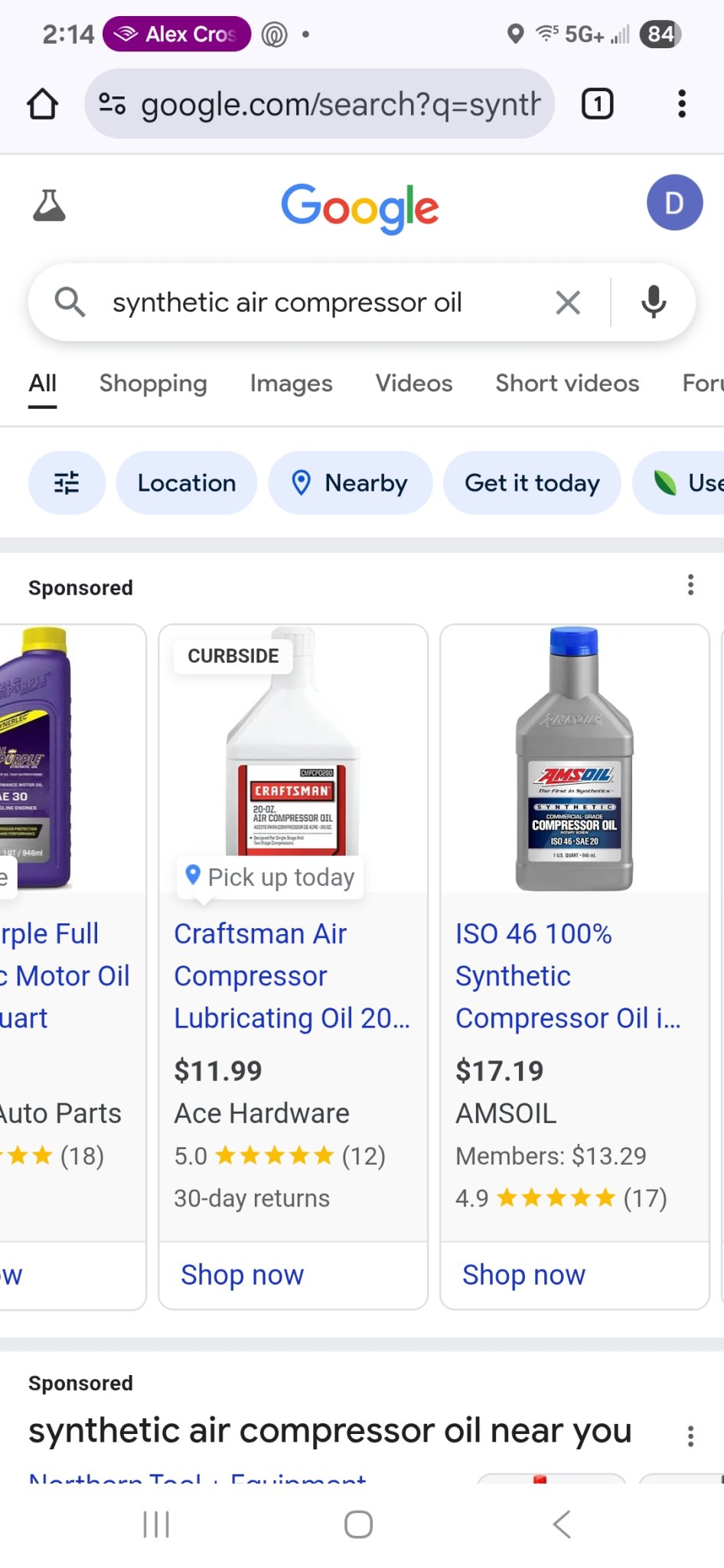The width and height of the screenshot is (724, 1568).
Task: Switch to the Images tab
Action: coord(291,384)
